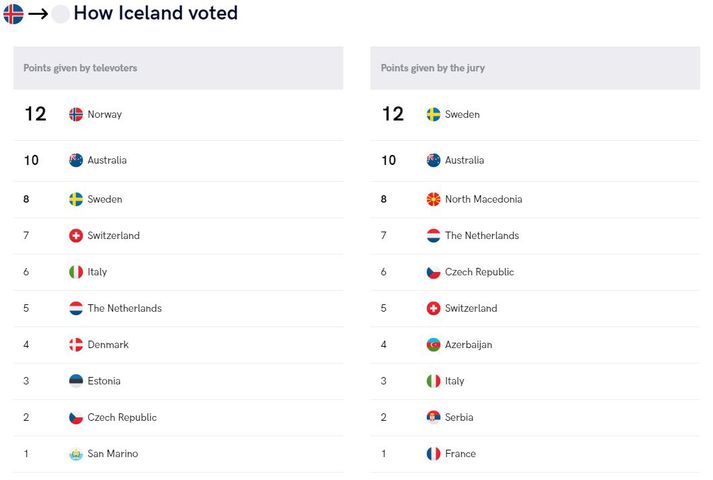Click the France flag icon
This screenshot has height=480, width=713.
click(x=433, y=454)
